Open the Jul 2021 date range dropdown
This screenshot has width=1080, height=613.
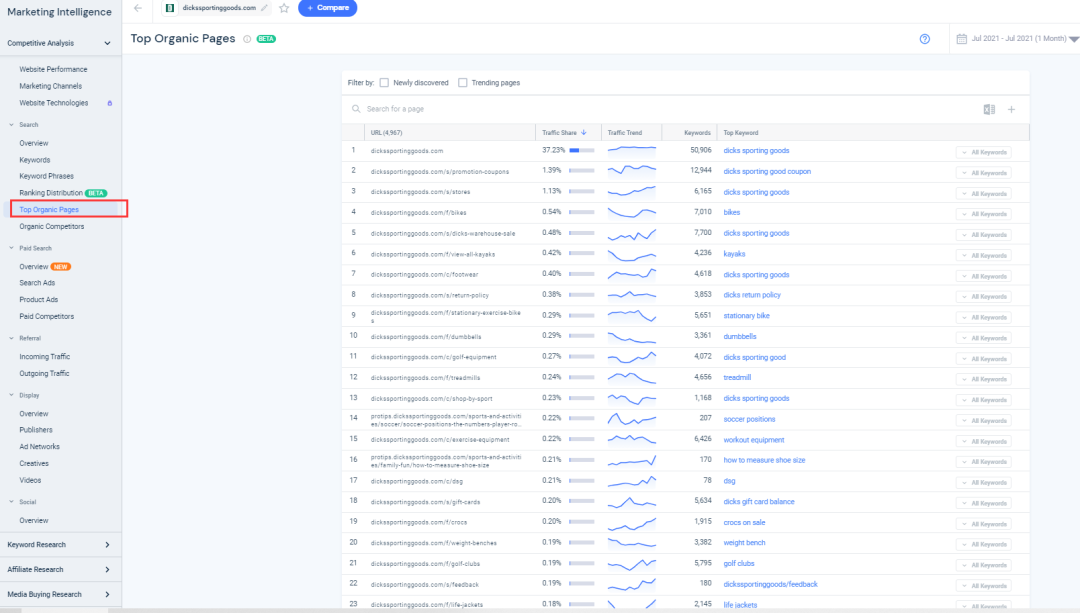coord(1019,39)
